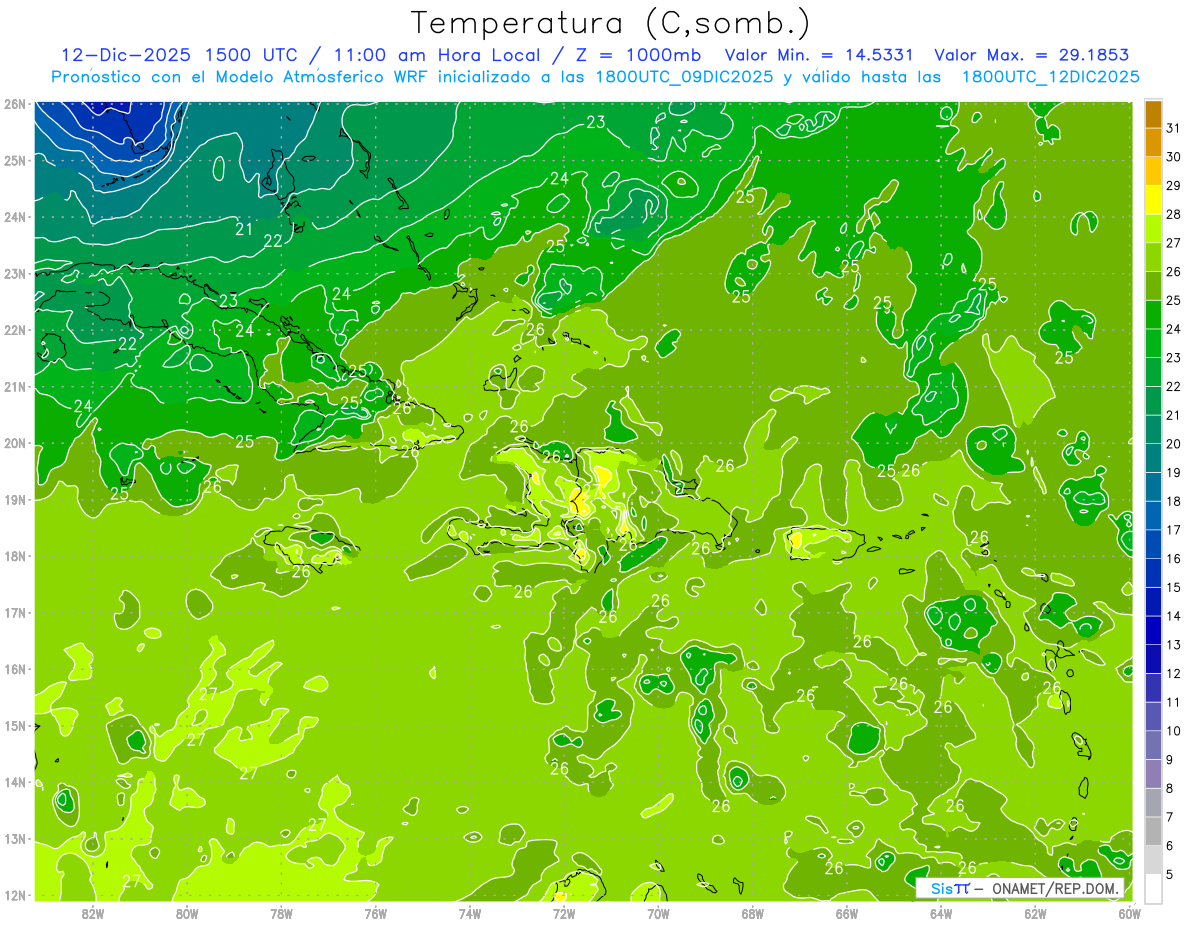
Task: Click the '1800UTC_09DIC2025' initialization time text
Action: [x=681, y=77]
